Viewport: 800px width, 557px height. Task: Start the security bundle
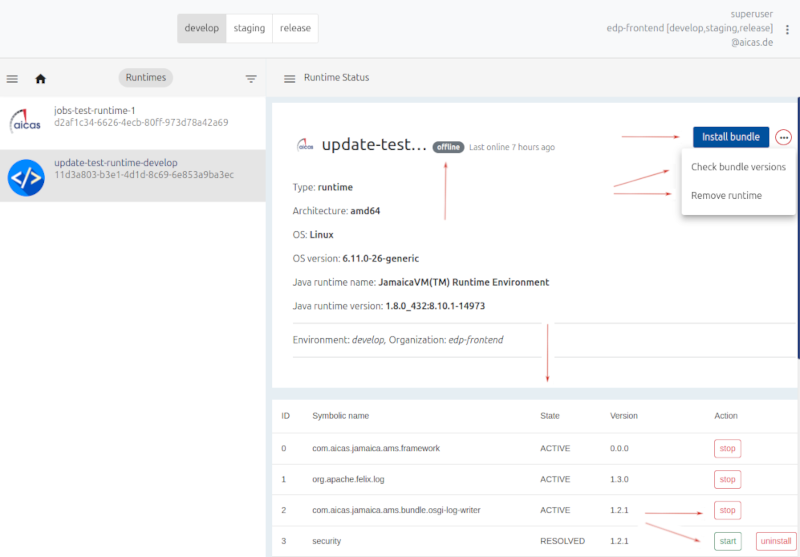point(727,541)
